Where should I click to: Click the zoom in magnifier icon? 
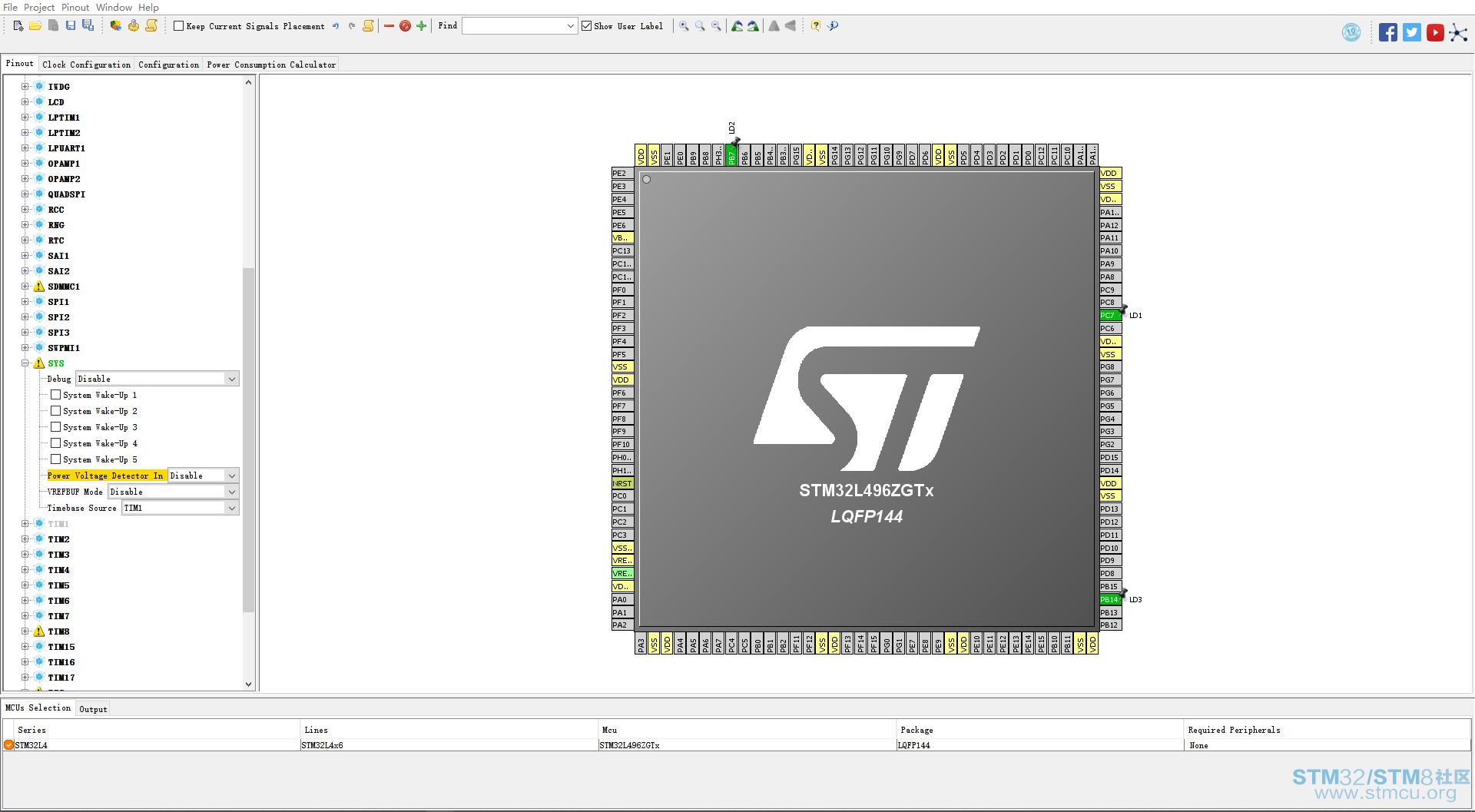click(x=684, y=26)
